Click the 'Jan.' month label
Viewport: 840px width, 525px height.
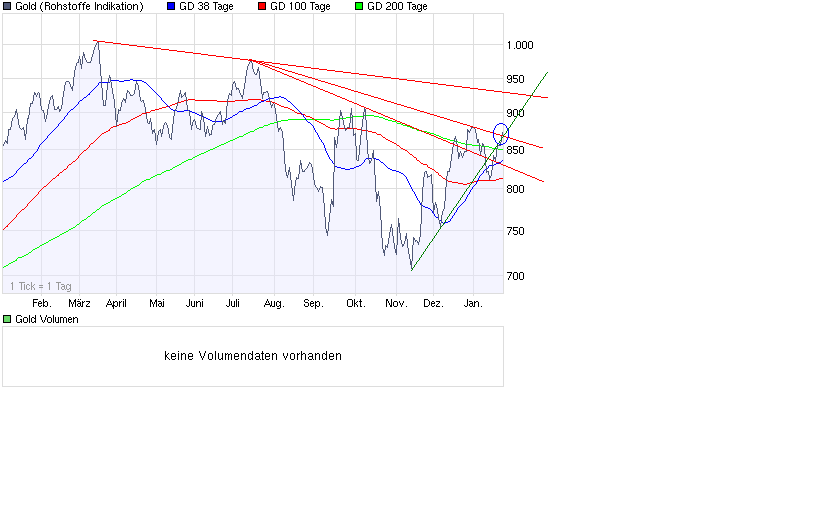click(473, 303)
